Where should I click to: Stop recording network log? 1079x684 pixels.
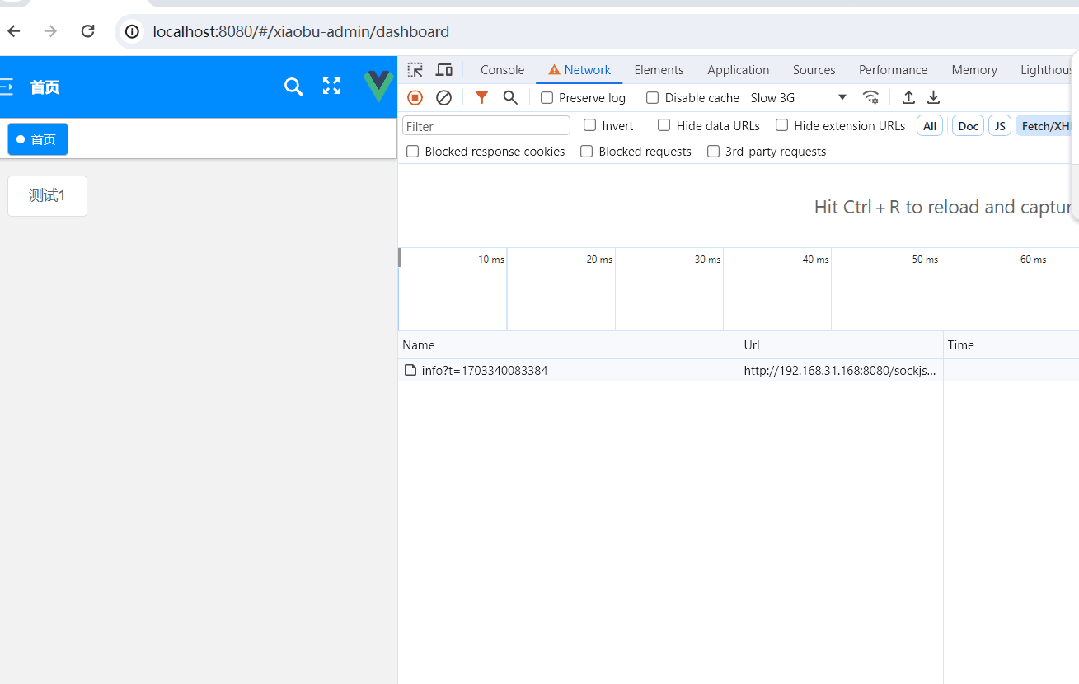[x=415, y=97]
